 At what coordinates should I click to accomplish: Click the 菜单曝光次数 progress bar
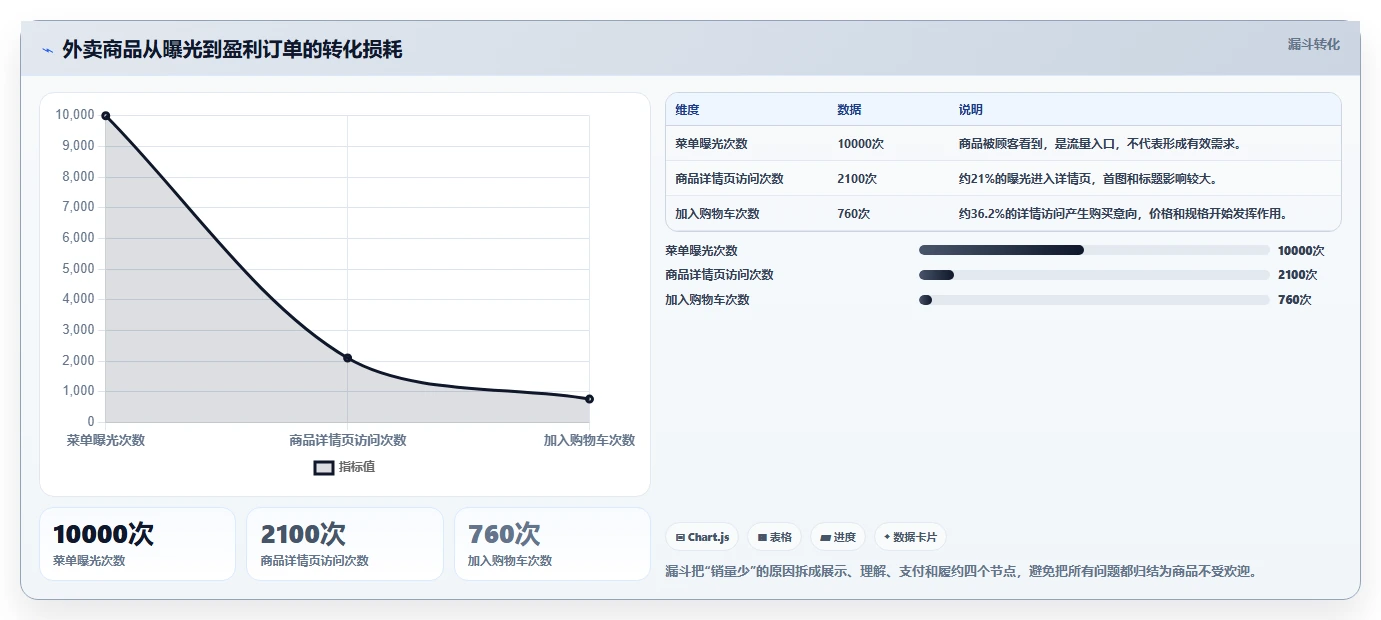(1094, 250)
